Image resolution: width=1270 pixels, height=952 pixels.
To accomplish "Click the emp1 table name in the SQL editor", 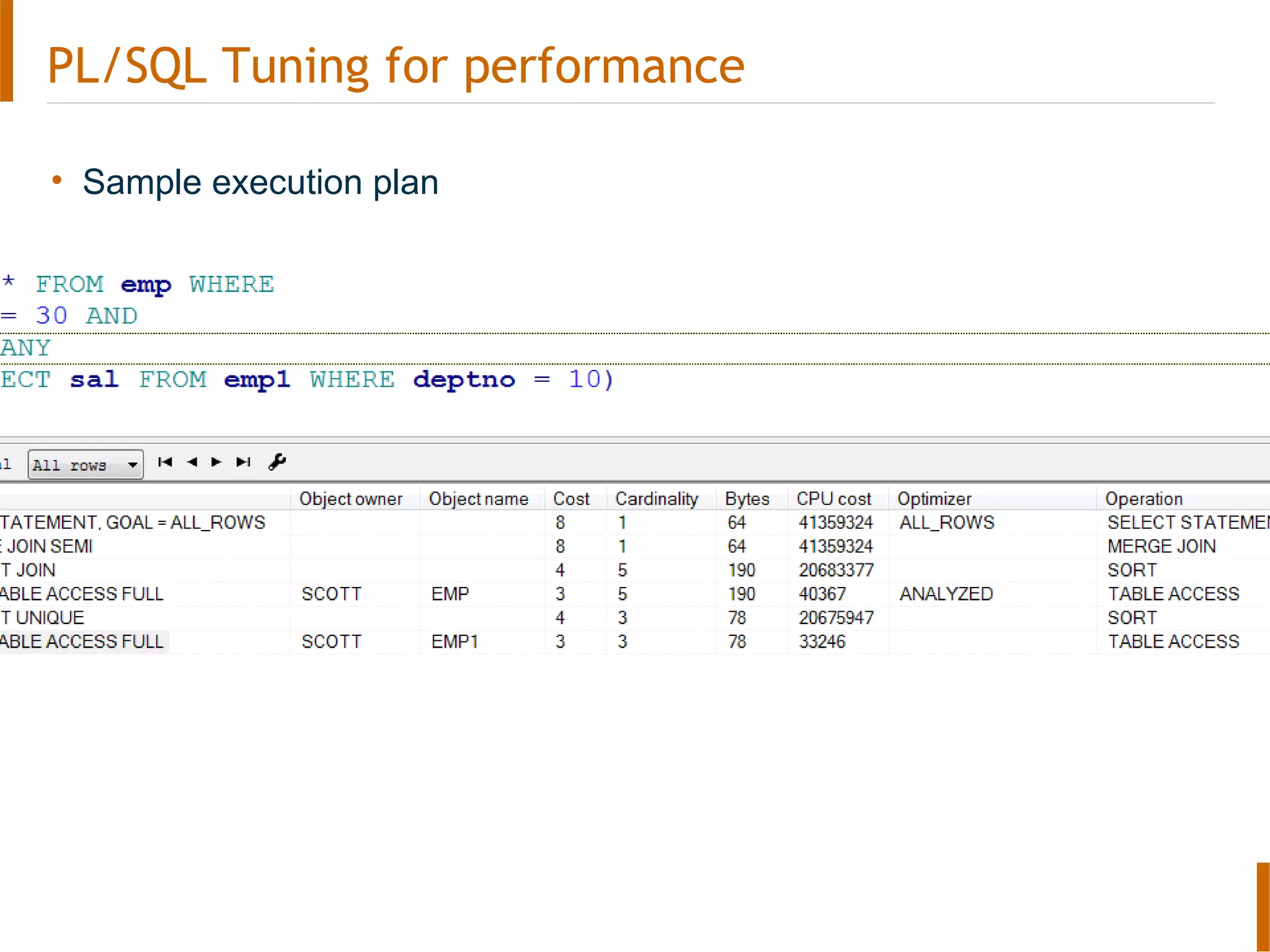I will [257, 379].
